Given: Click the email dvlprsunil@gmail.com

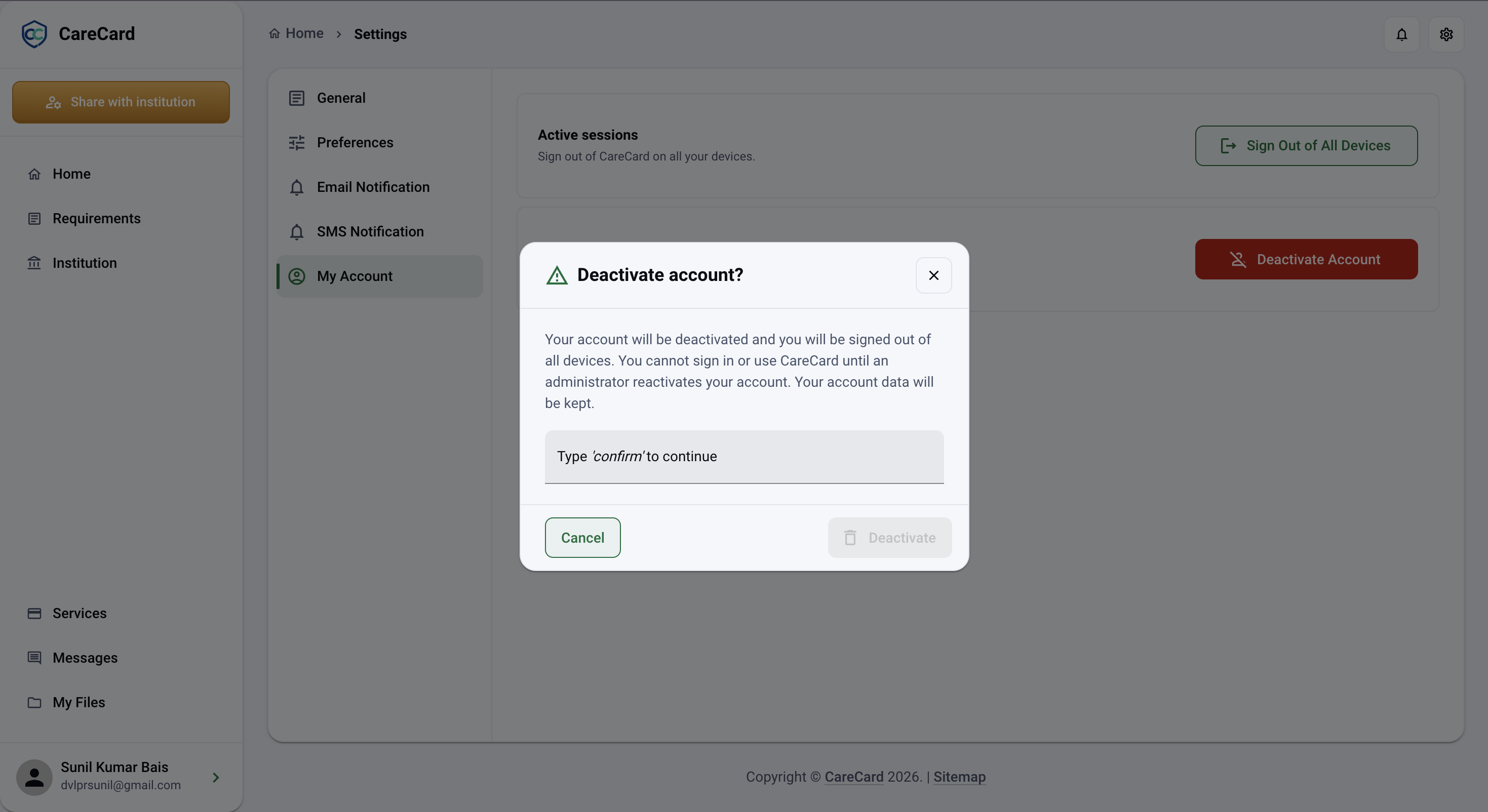Looking at the screenshot, I should [121, 786].
